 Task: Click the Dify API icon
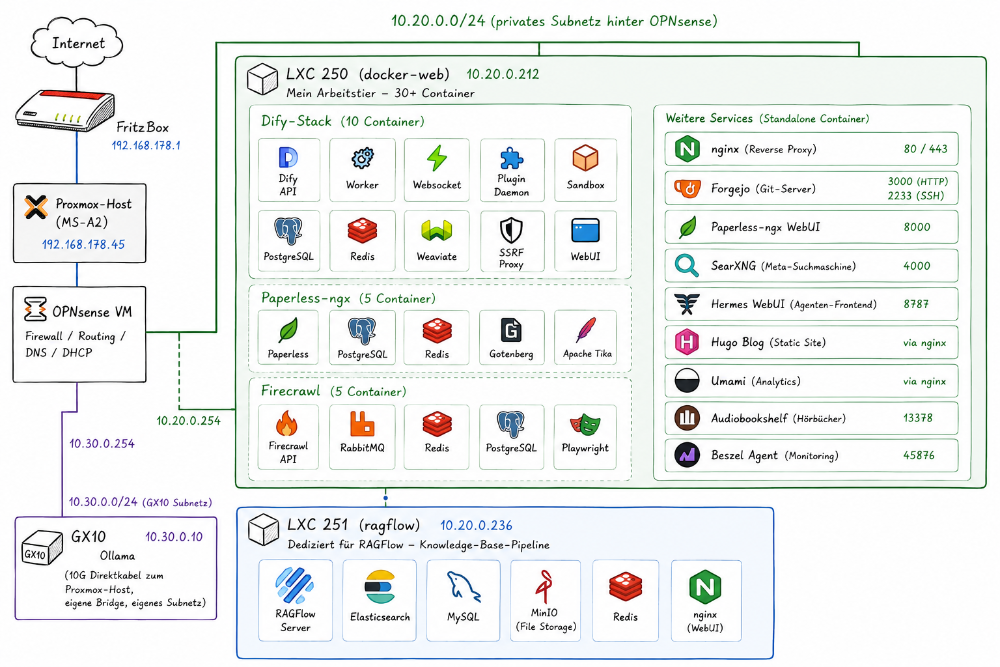tap(288, 158)
